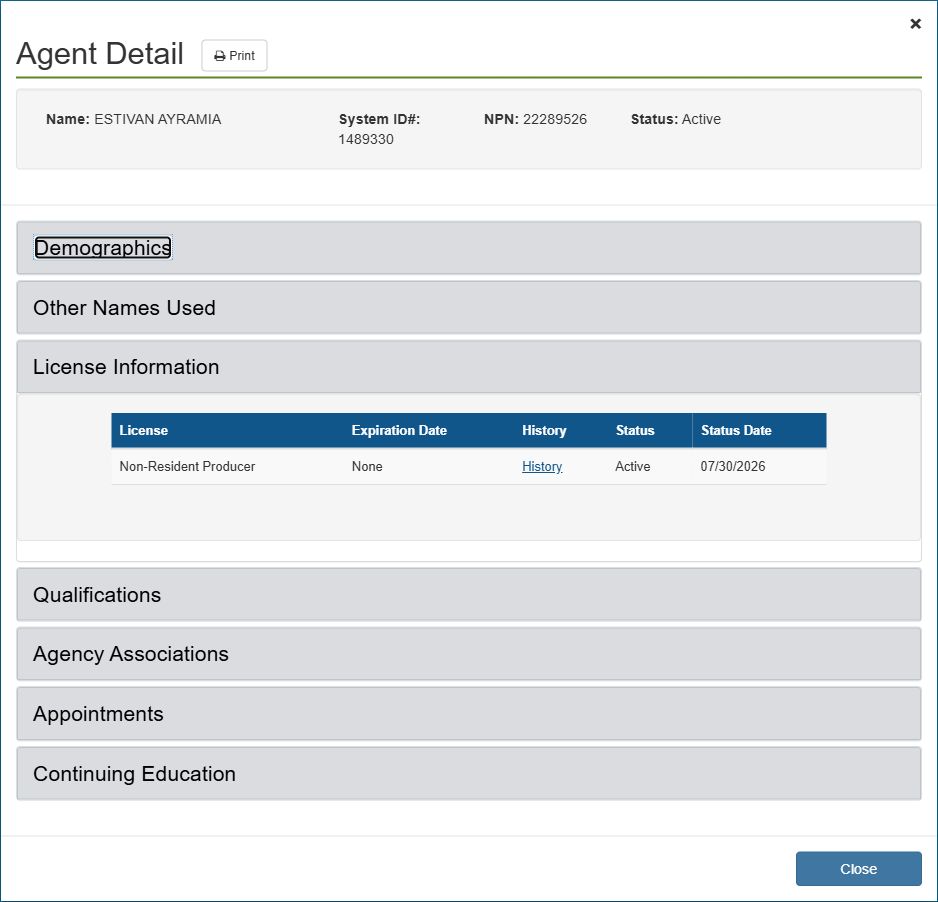Open the License History link
This screenshot has width=938, height=902.
pyautogui.click(x=542, y=467)
